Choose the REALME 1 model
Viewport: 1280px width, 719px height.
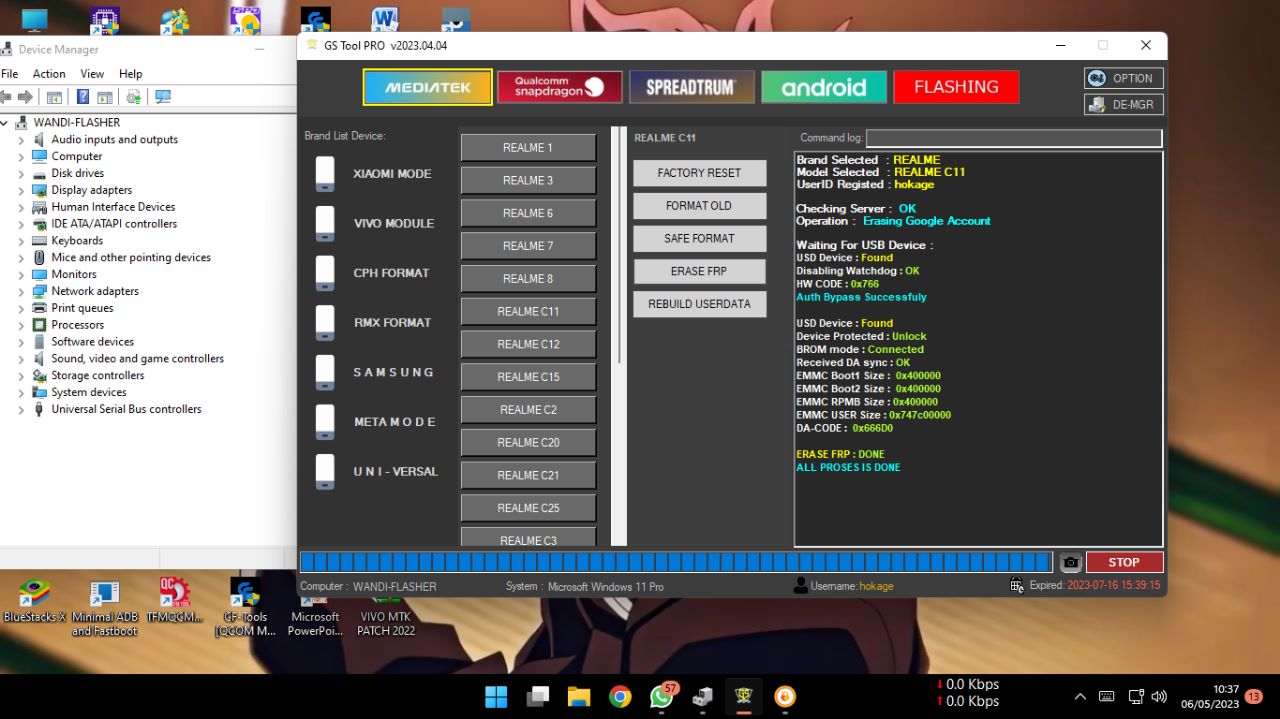tap(528, 147)
